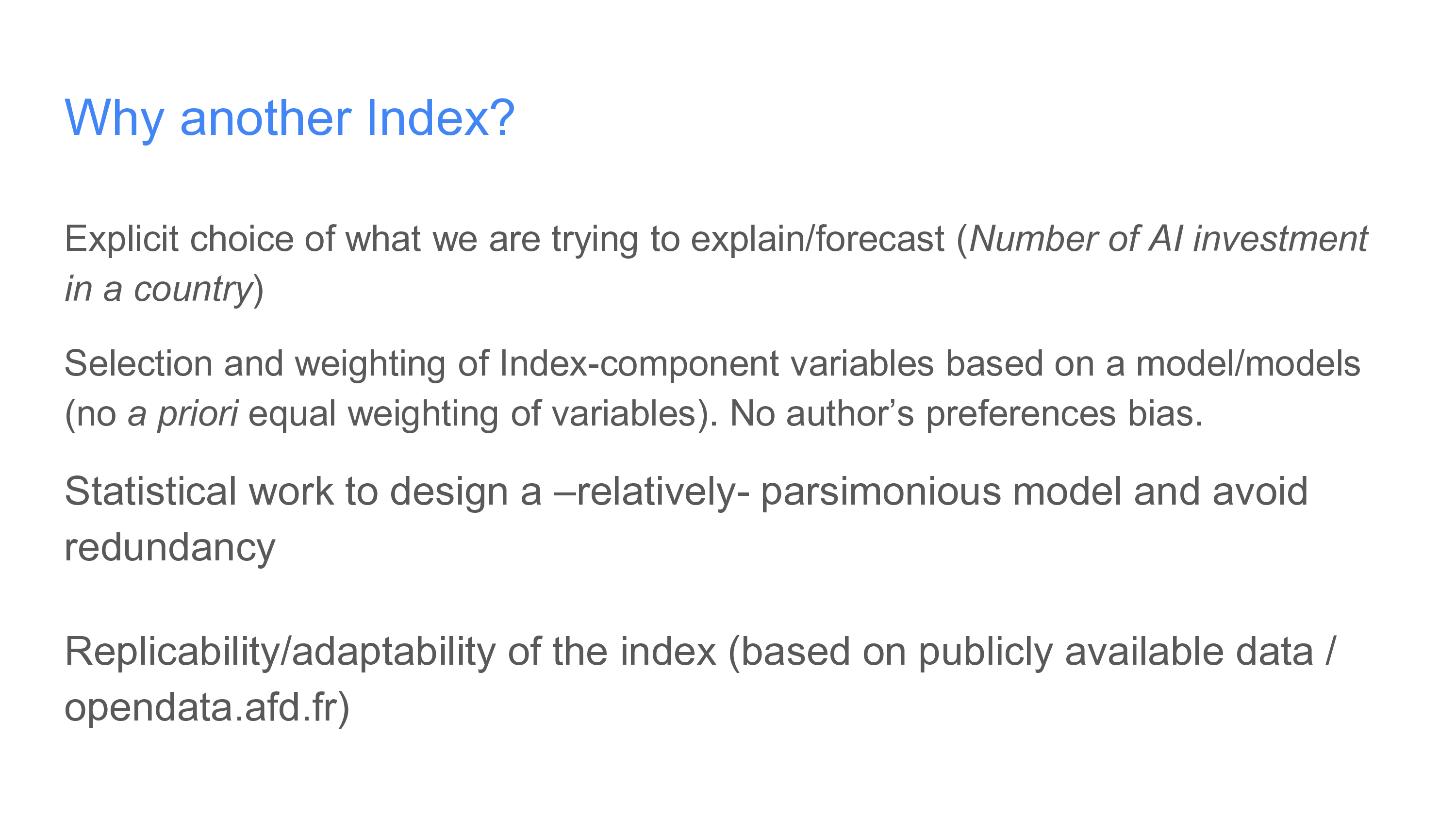Click the 'Why another Index?' slide title

tap(289, 119)
